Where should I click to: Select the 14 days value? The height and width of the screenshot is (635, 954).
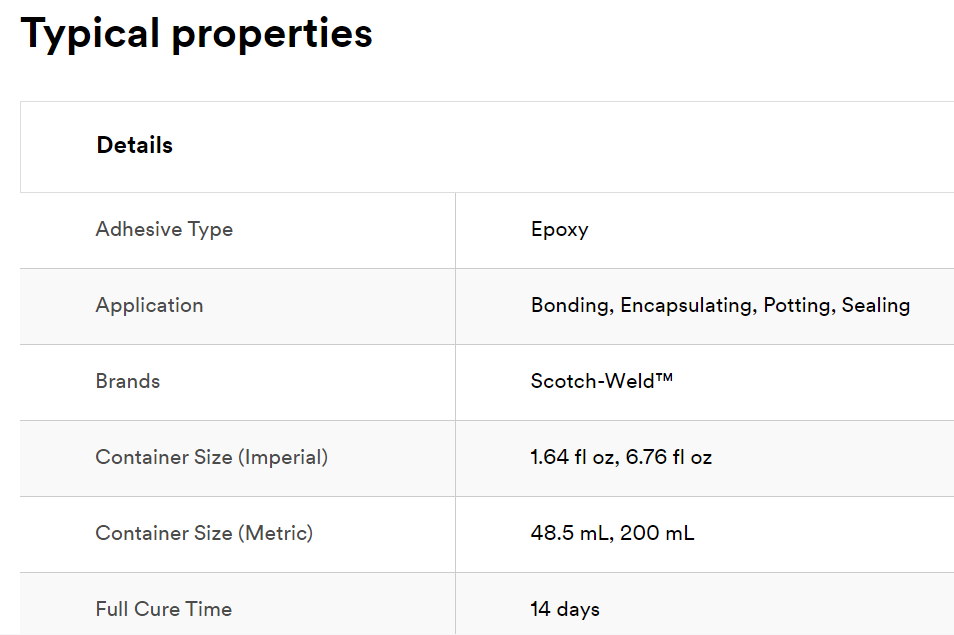tap(565, 609)
